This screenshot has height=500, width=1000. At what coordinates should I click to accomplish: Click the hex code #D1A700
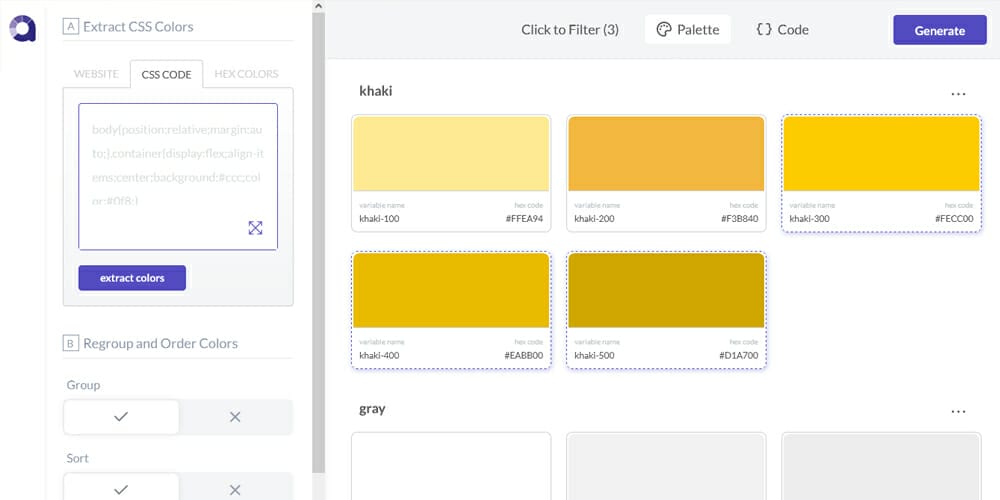(739, 355)
